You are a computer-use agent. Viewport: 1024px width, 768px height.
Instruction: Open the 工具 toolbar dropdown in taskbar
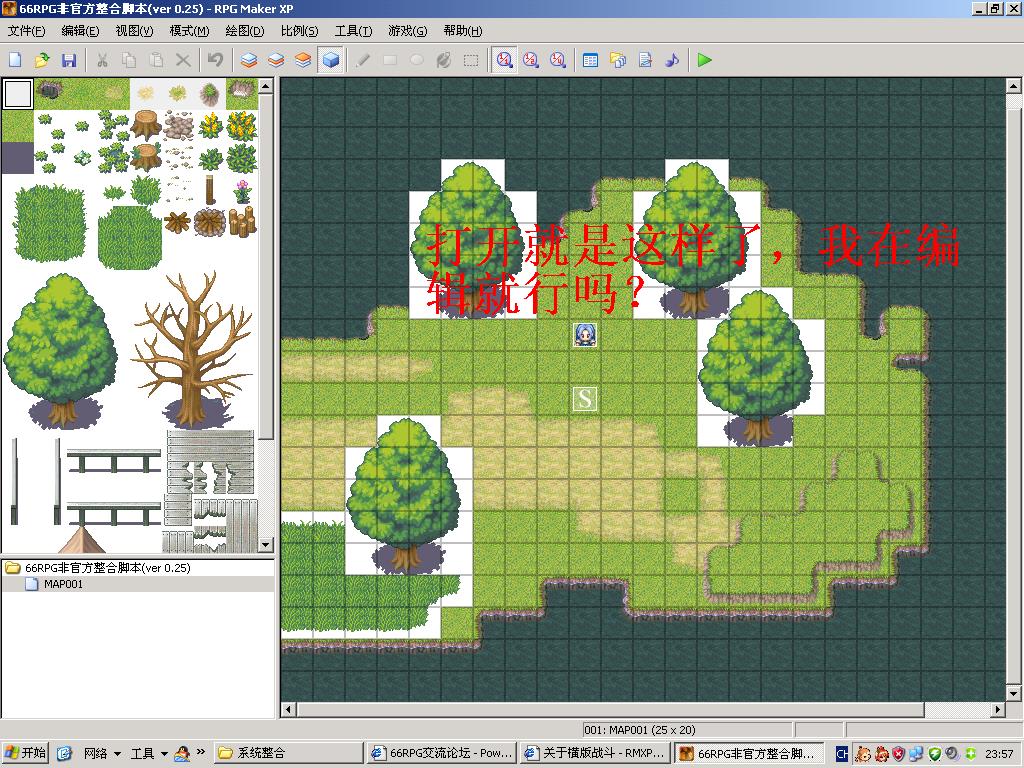point(150,754)
